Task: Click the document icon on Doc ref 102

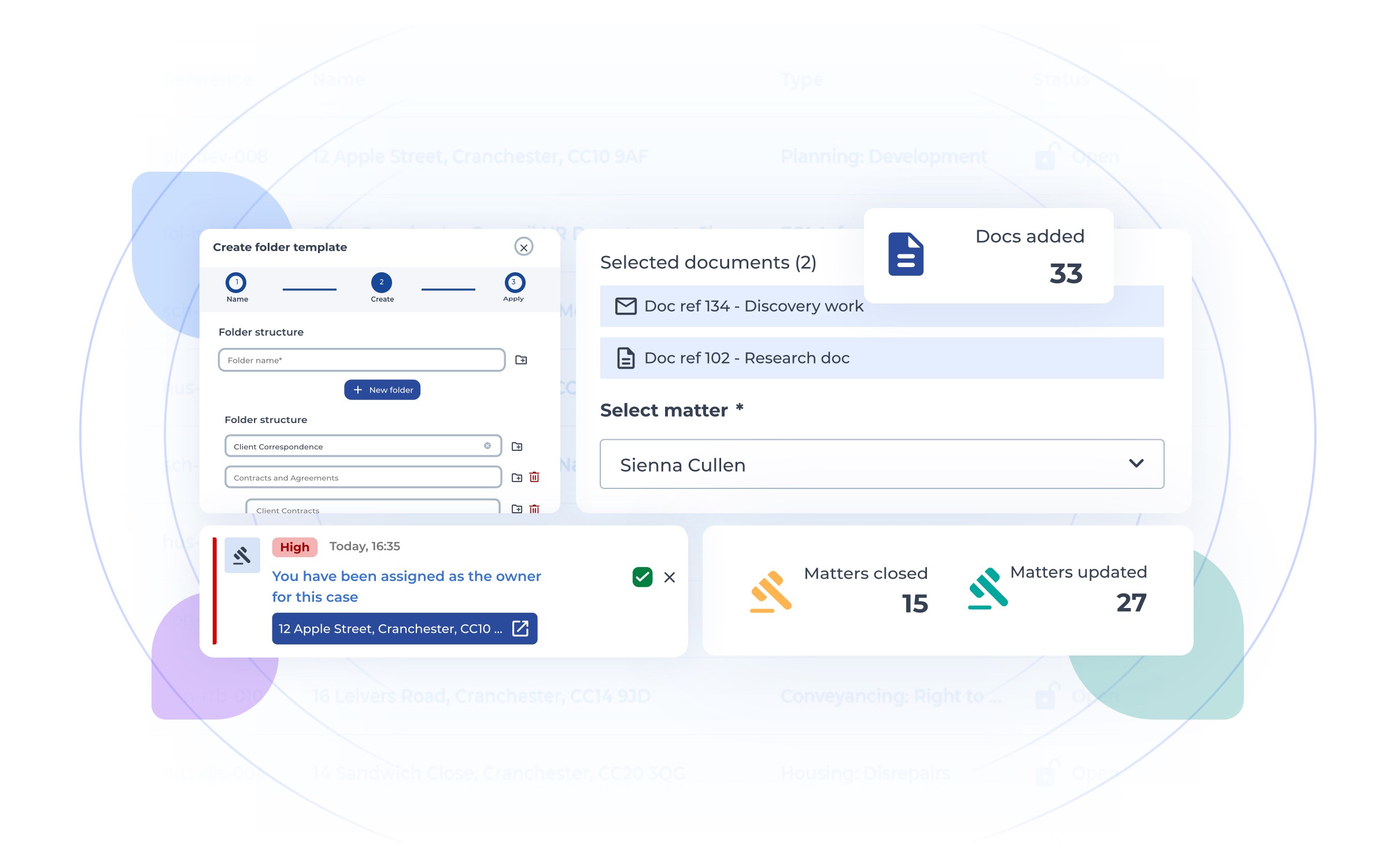Action: pos(626,358)
